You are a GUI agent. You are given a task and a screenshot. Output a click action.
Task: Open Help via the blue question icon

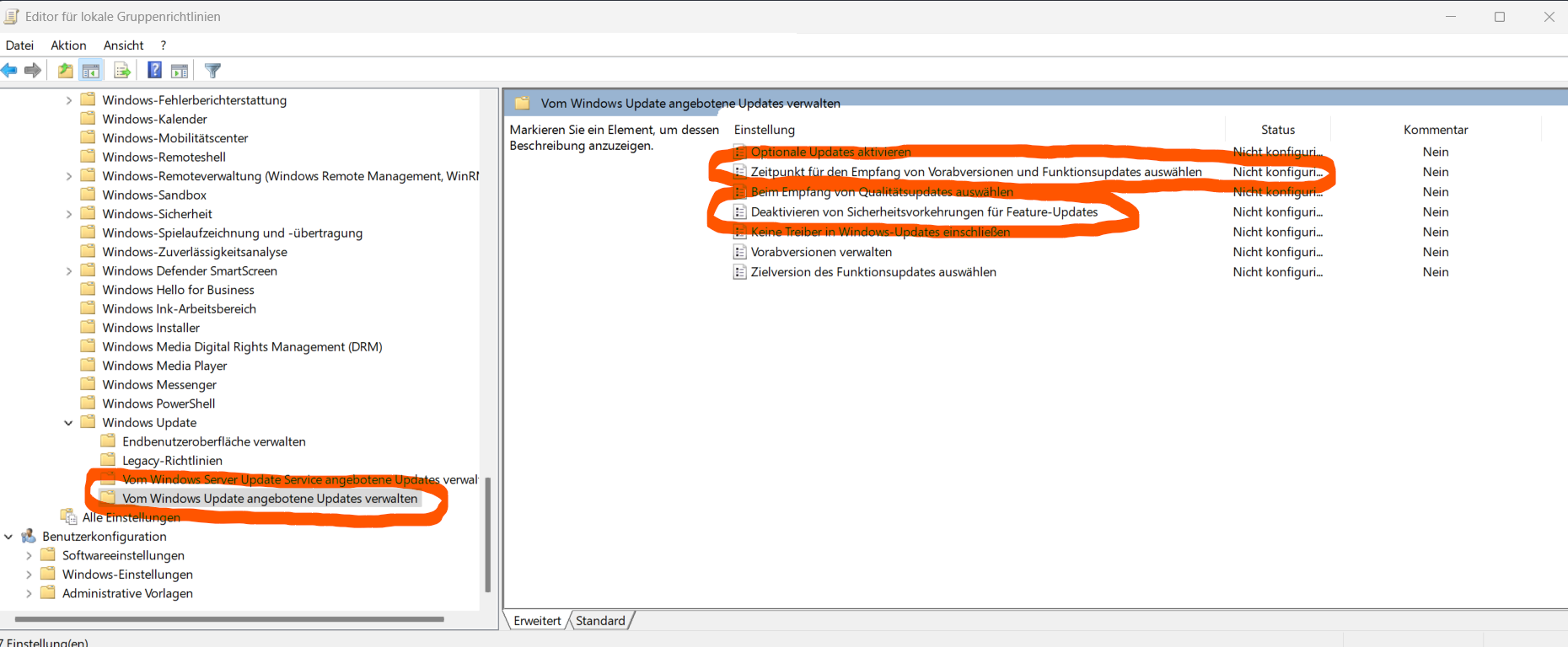coord(154,71)
